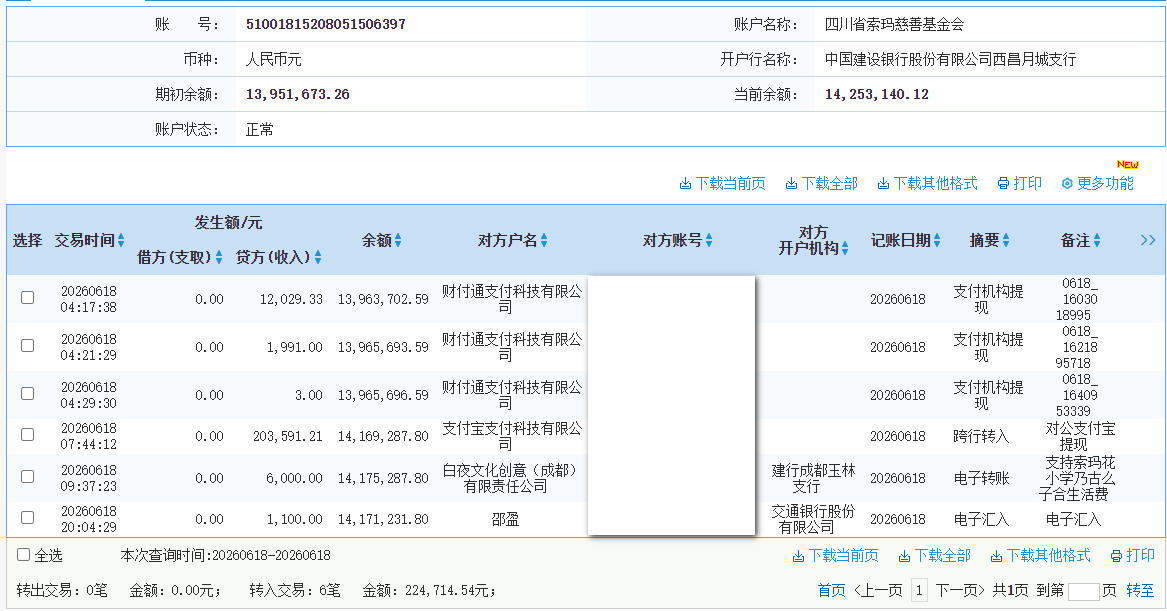
Task: Open 更多功能 link text
Action: click(x=1105, y=184)
